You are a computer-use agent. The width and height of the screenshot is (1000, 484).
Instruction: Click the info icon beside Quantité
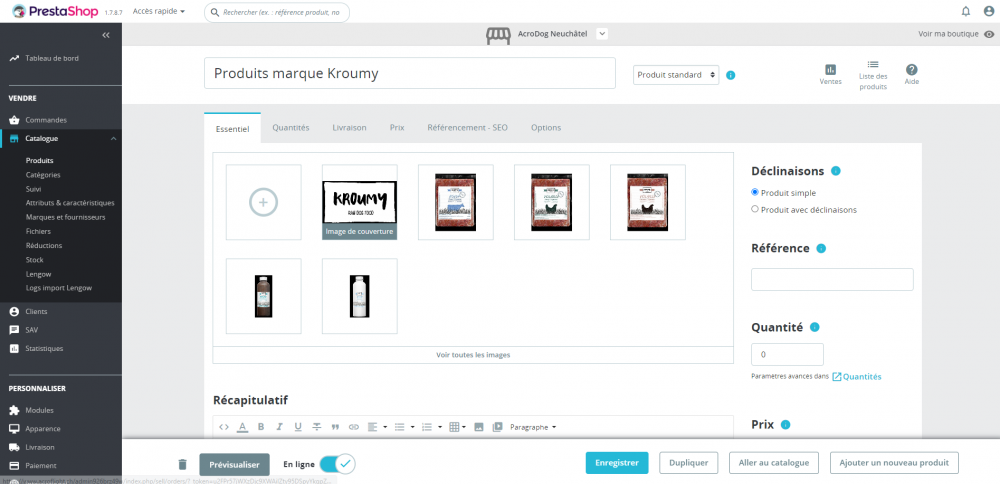pyautogui.click(x=814, y=327)
